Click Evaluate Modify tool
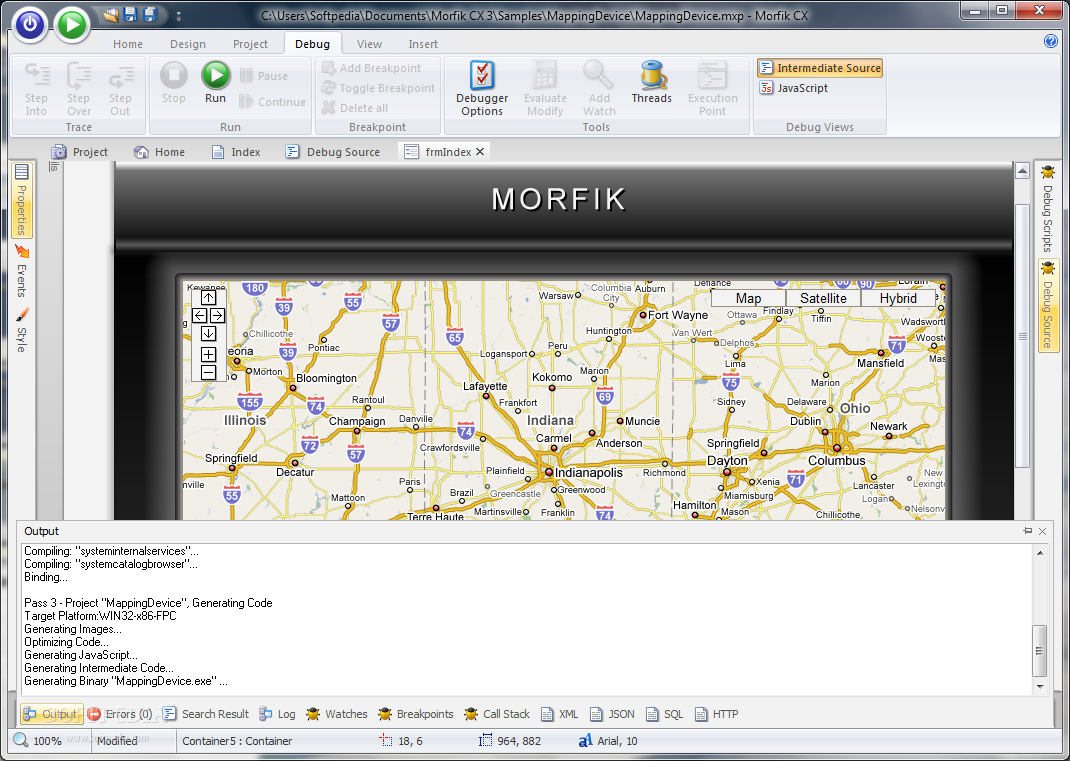 coord(545,89)
